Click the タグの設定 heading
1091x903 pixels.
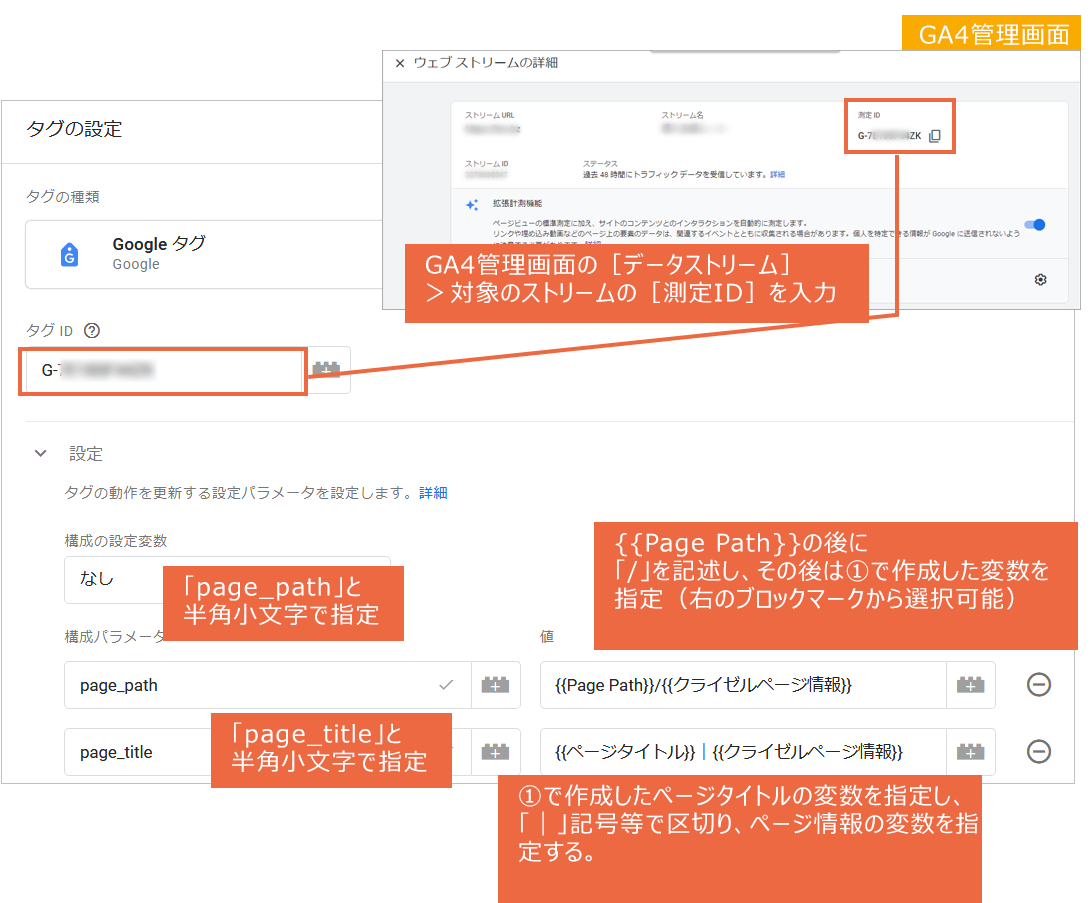[x=74, y=129]
